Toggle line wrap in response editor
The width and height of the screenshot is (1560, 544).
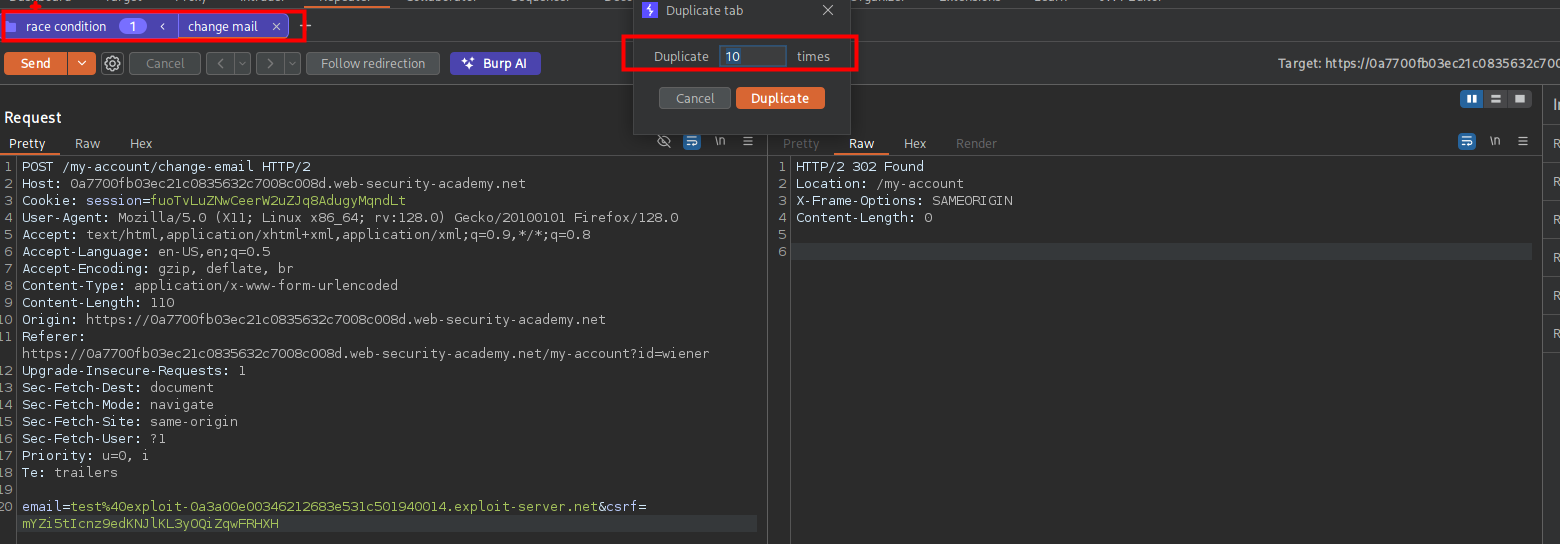click(1467, 142)
